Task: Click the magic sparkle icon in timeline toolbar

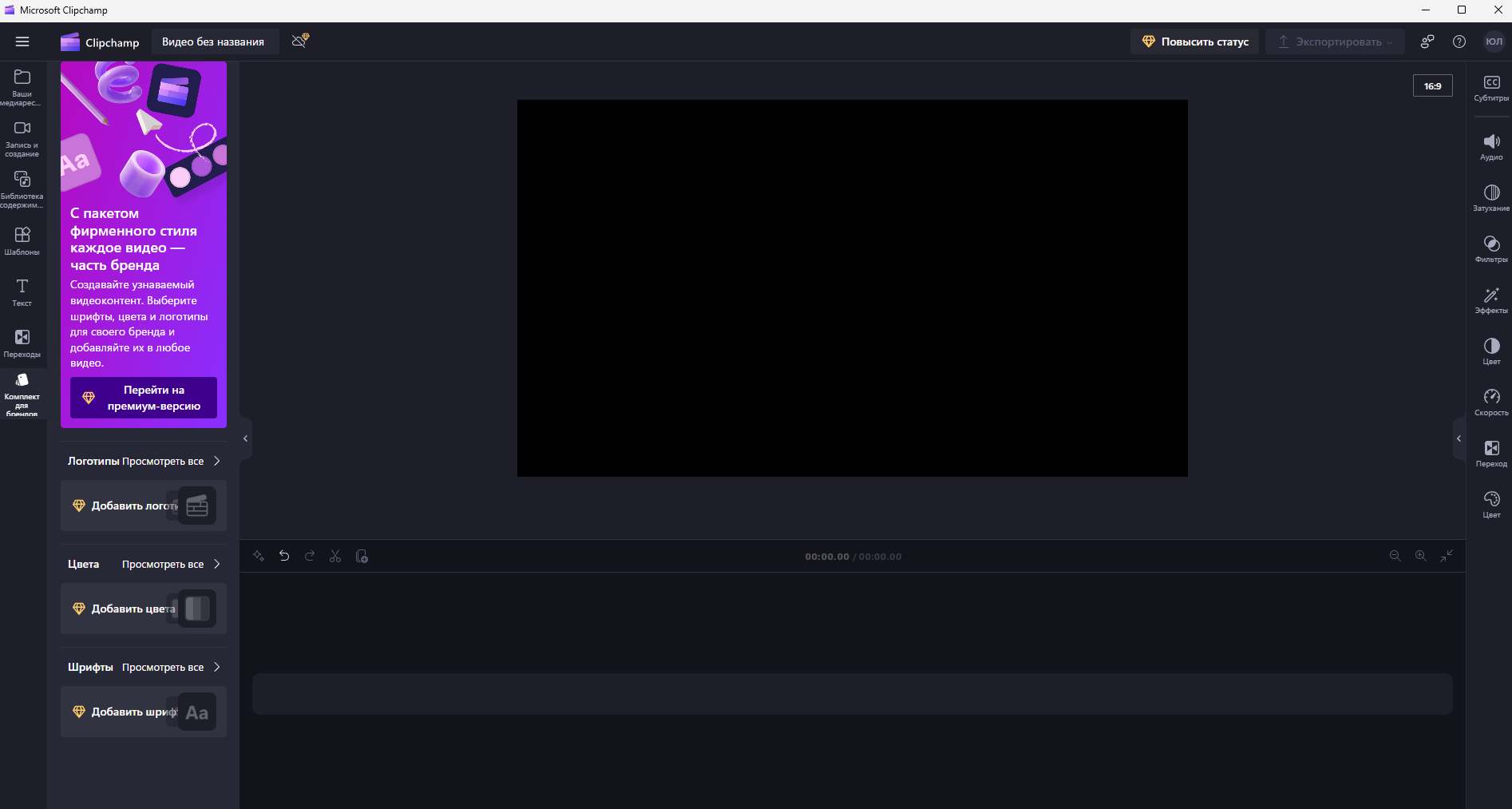Action: tap(259, 556)
